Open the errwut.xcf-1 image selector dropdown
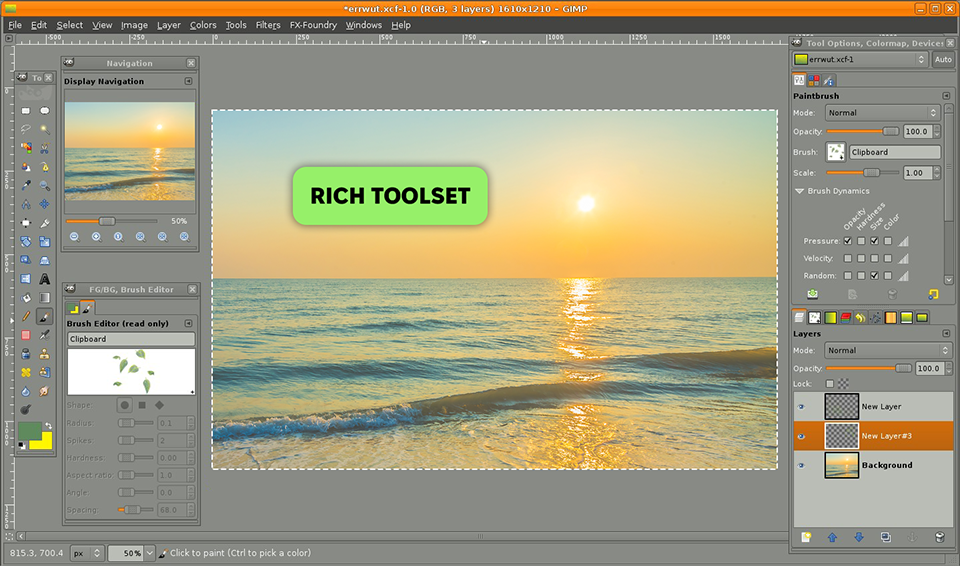The image size is (960, 566). (x=860, y=59)
